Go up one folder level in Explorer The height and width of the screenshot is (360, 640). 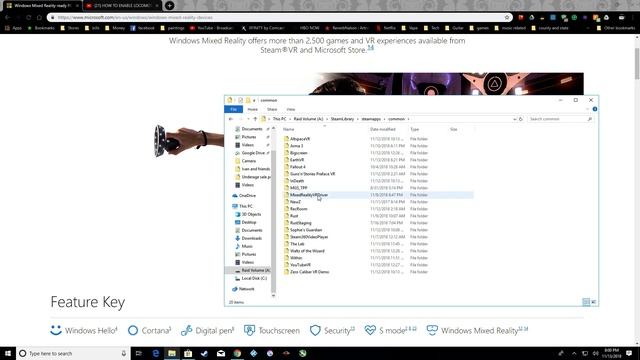(255, 119)
